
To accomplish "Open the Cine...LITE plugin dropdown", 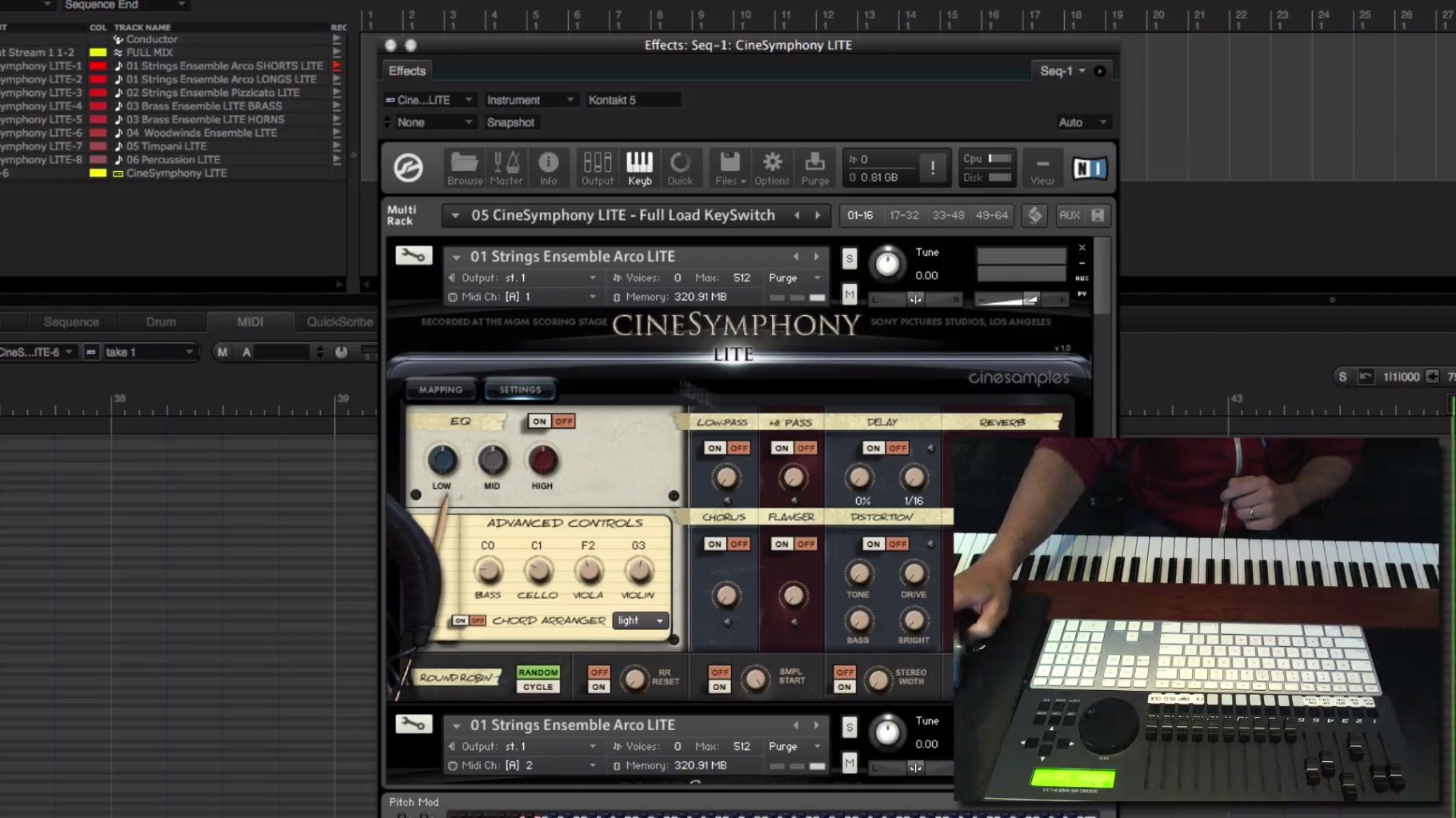I will 430,100.
